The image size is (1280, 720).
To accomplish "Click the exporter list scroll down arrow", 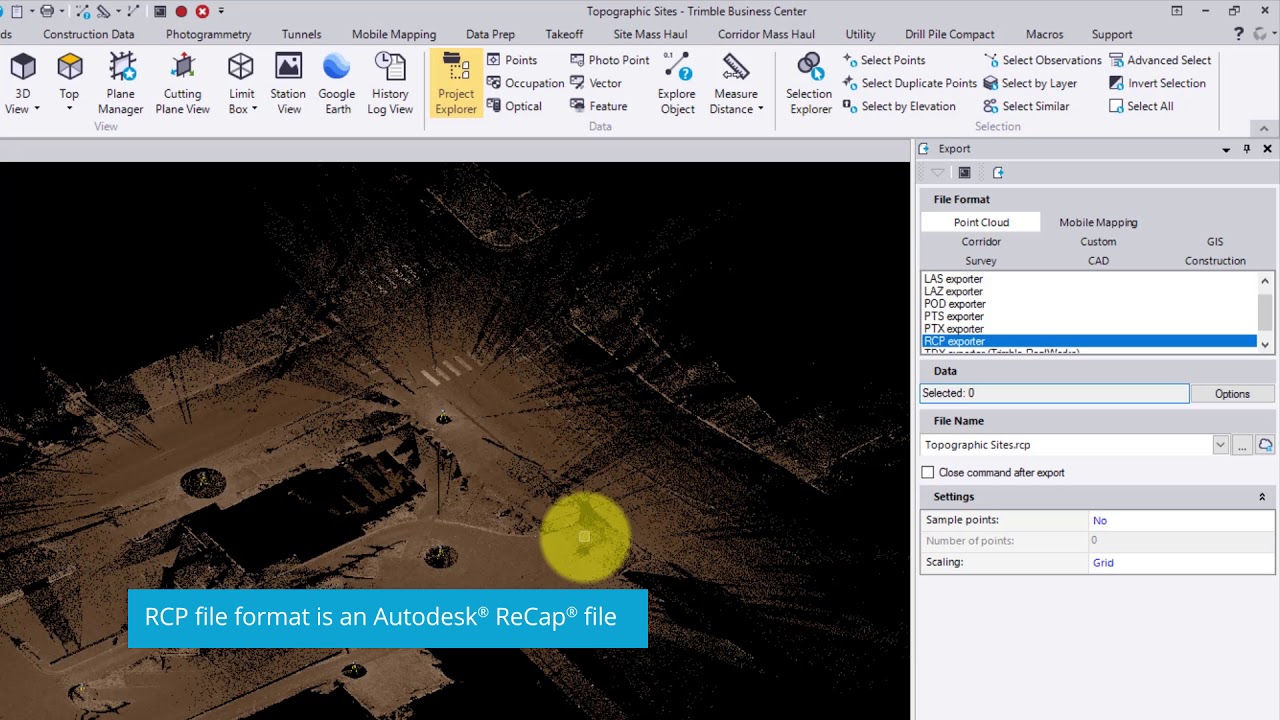I will point(1265,345).
